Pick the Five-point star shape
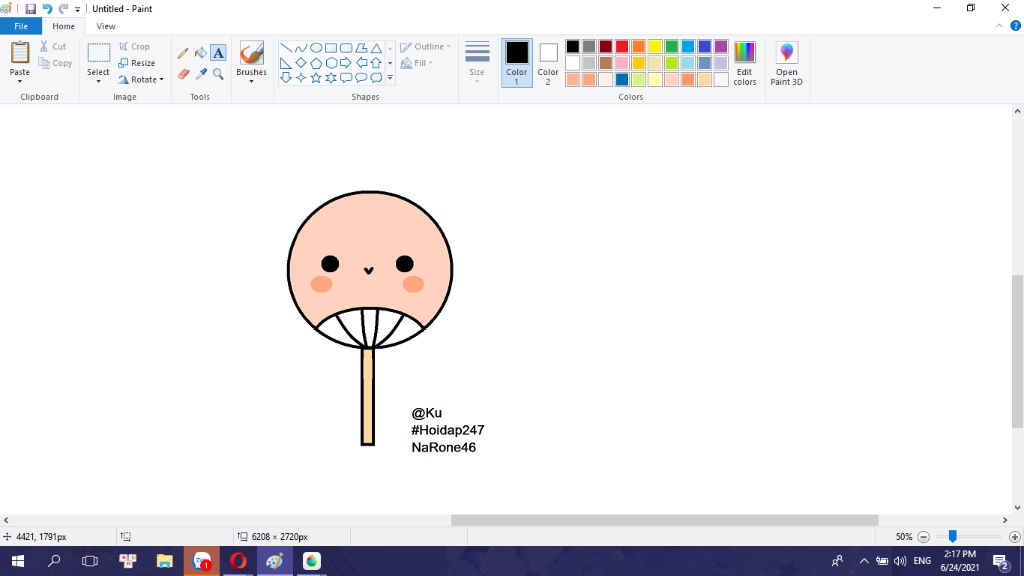 pyautogui.click(x=315, y=78)
